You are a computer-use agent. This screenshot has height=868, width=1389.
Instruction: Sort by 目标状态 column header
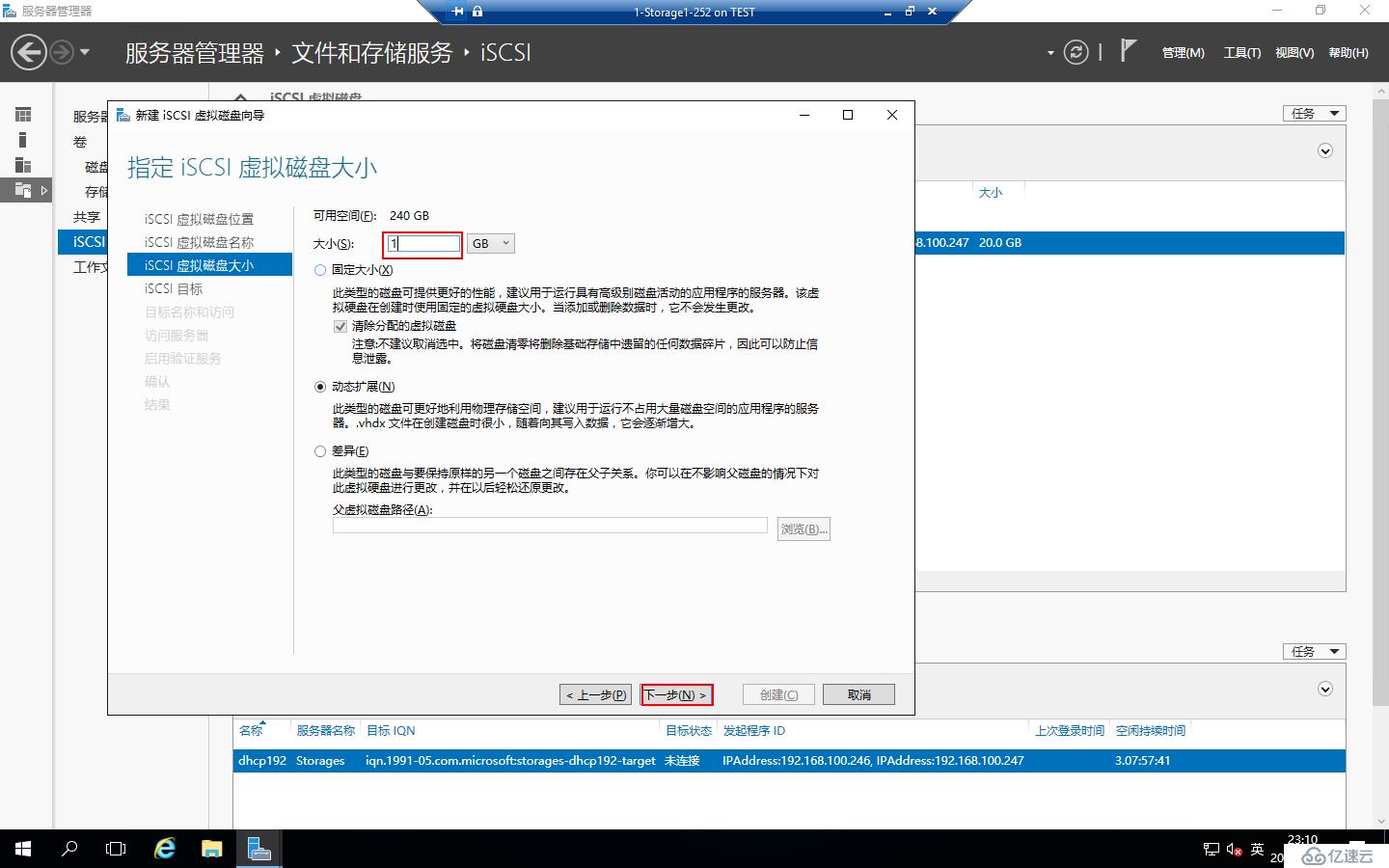point(689,730)
